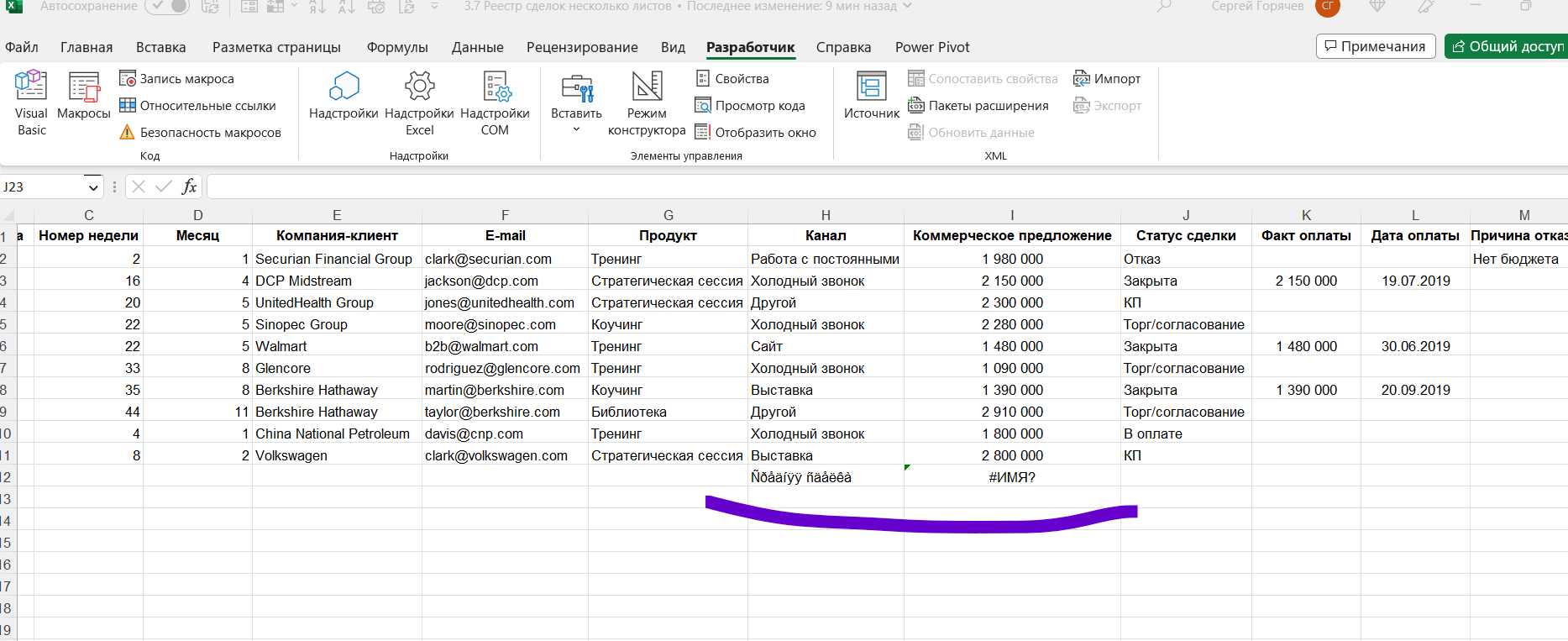Screen dimensions: 1568x641
Task: Switch to the Вставка tab
Action: (161, 47)
